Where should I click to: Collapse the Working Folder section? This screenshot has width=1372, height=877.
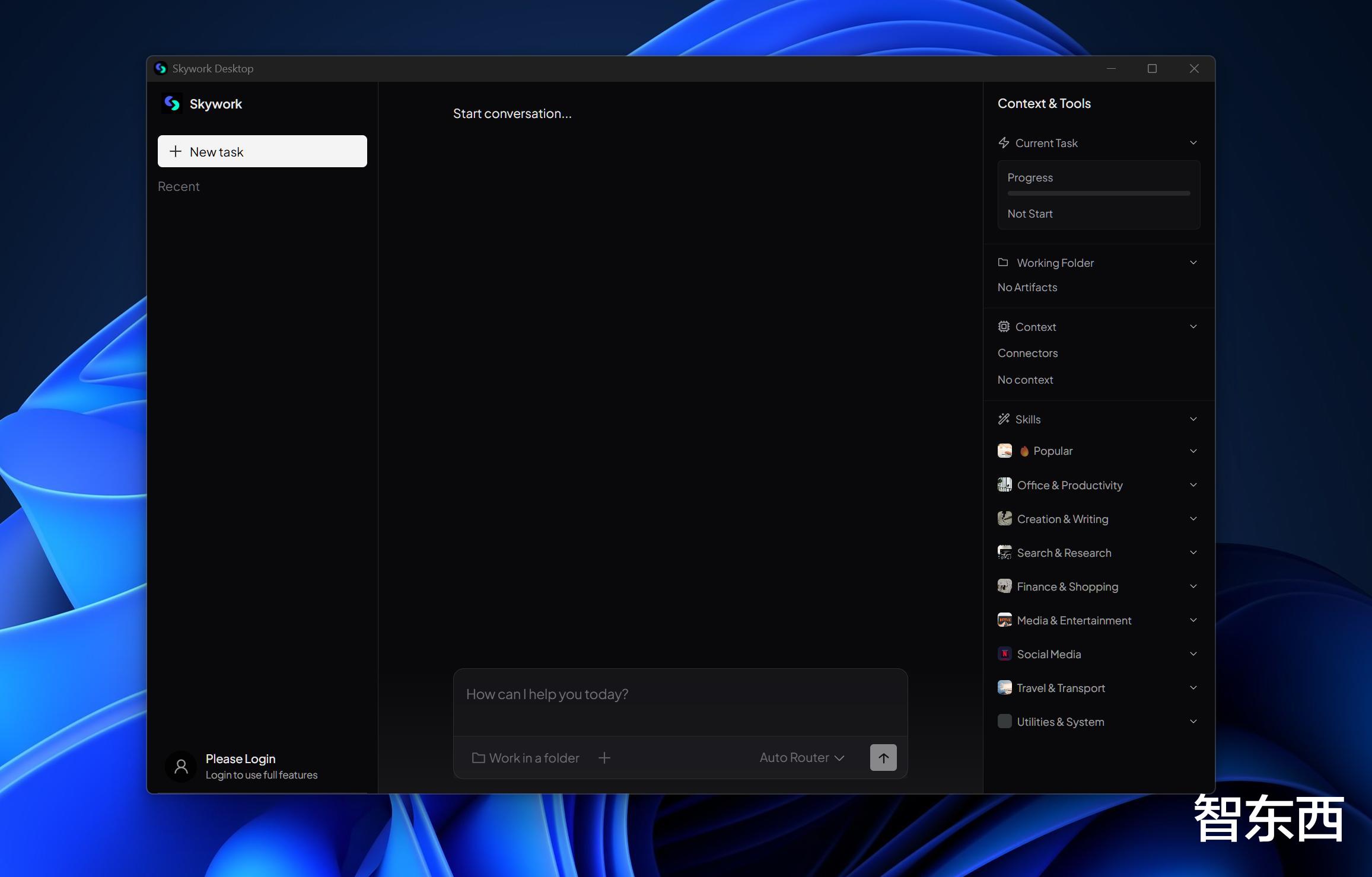click(1193, 263)
